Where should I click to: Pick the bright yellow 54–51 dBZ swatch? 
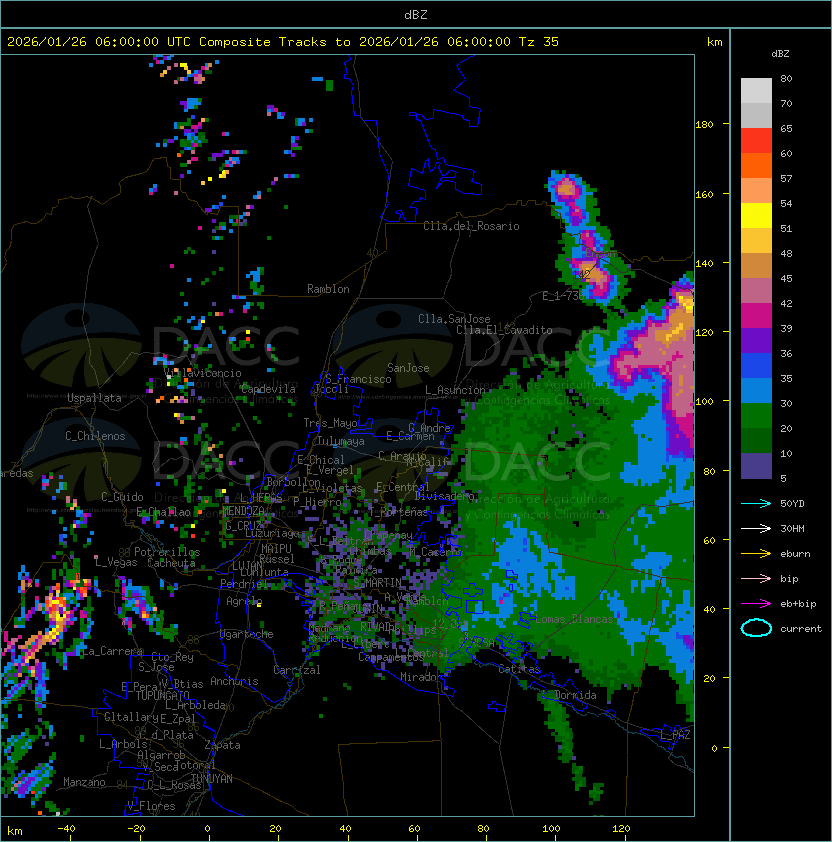click(756, 216)
